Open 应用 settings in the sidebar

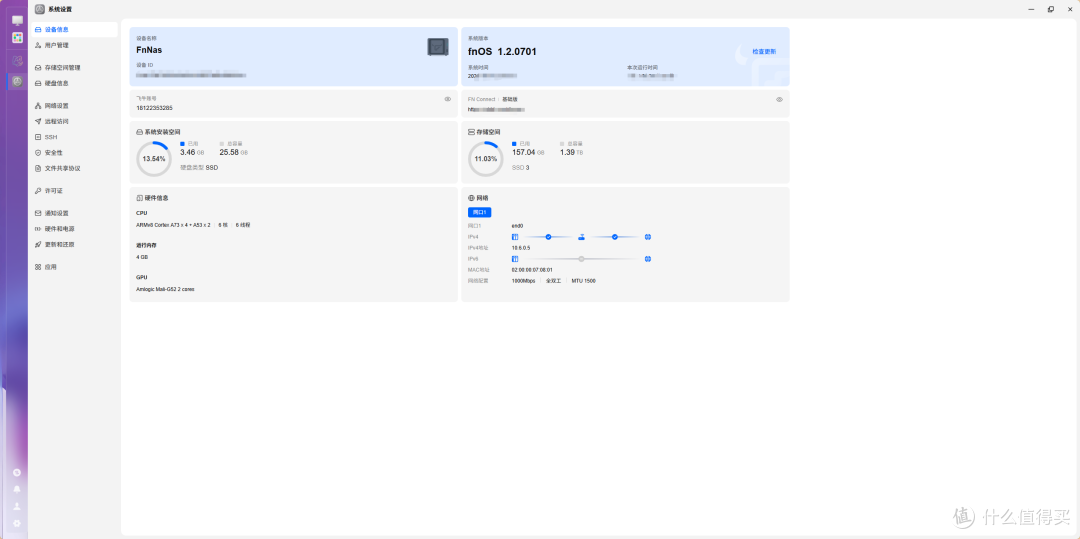(74, 267)
